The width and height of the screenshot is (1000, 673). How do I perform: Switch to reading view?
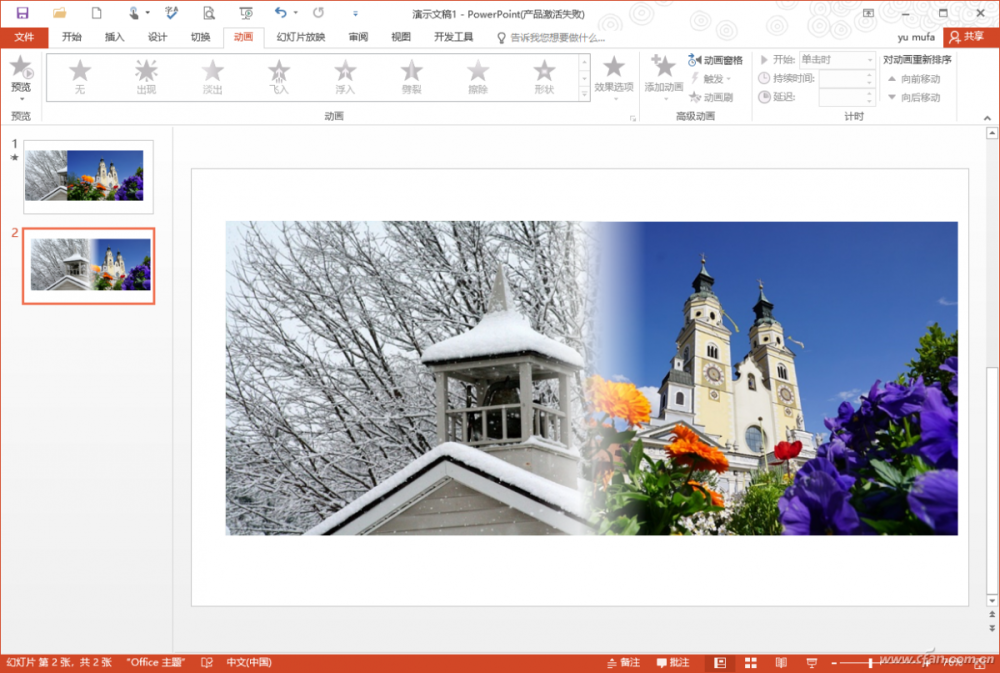tap(781, 663)
